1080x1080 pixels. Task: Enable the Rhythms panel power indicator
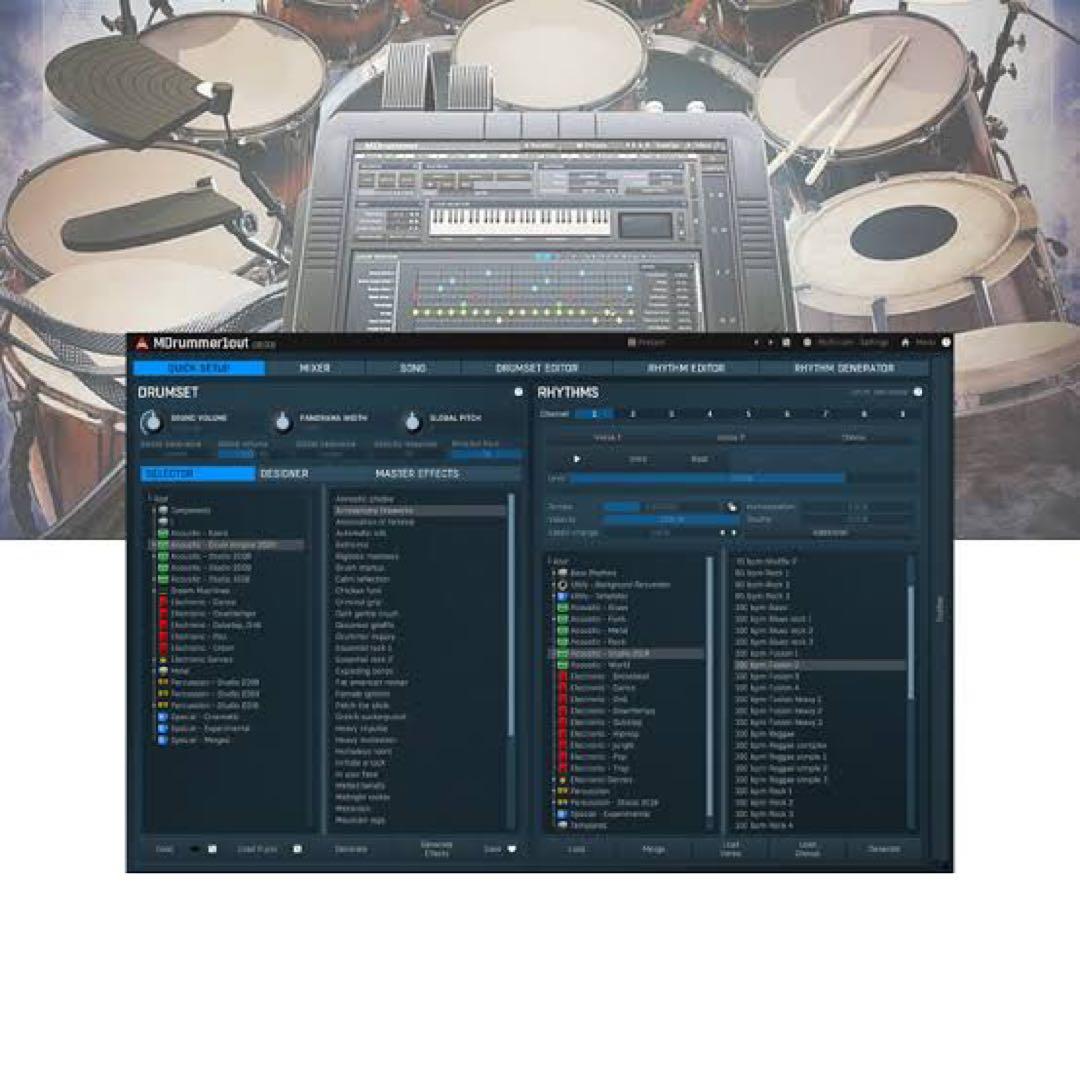918,391
